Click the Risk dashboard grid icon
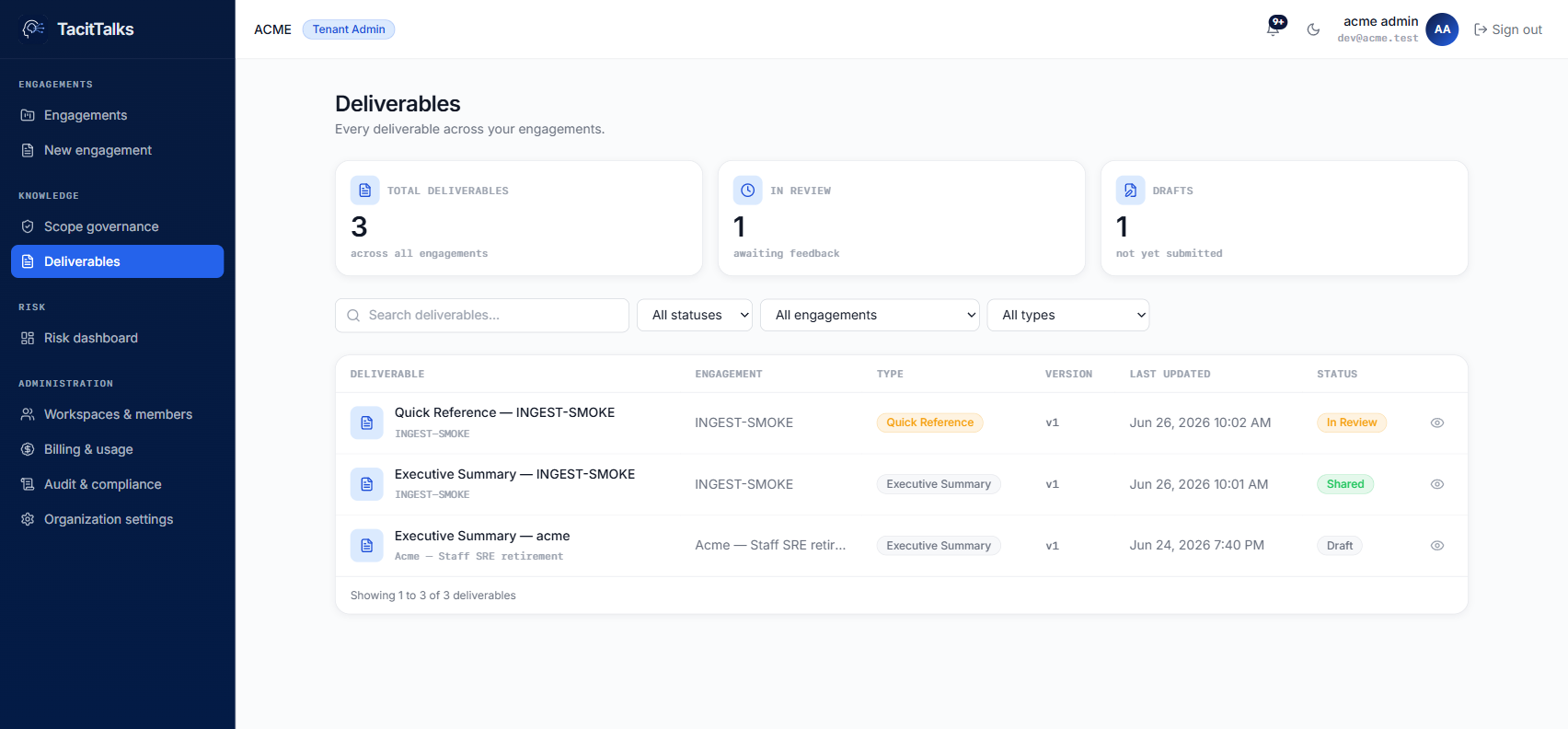 pos(28,338)
